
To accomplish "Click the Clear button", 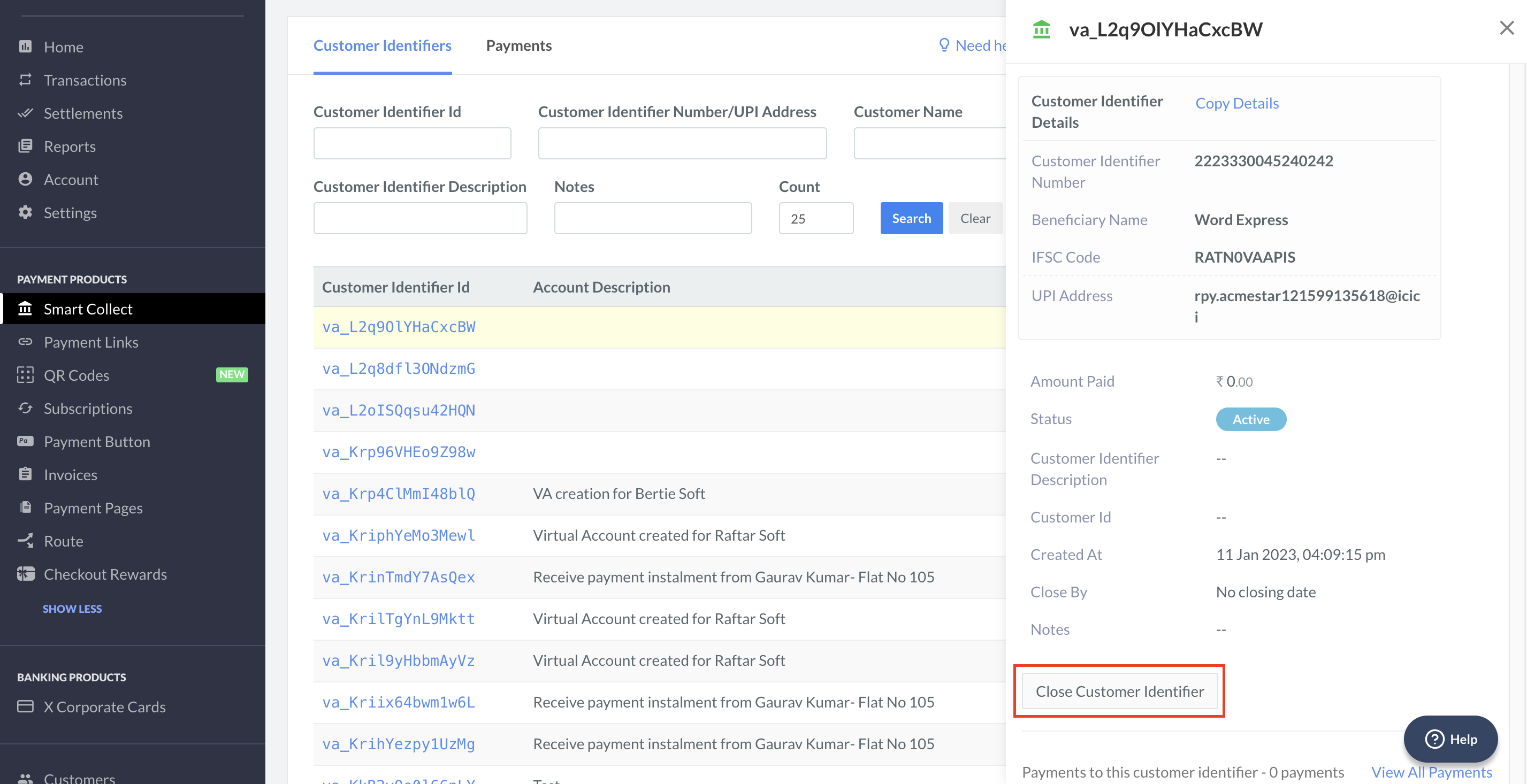I will [974, 217].
